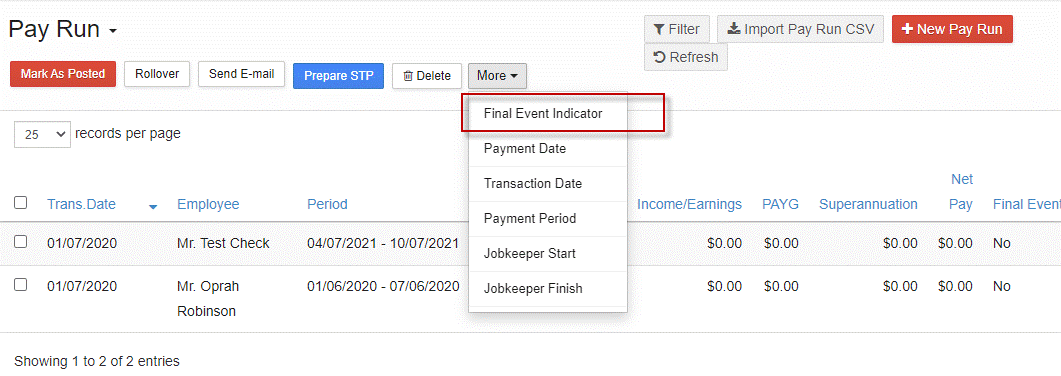The image size is (1061, 376).
Task: Click the funnel icon on Filter button
Action: 658,29
